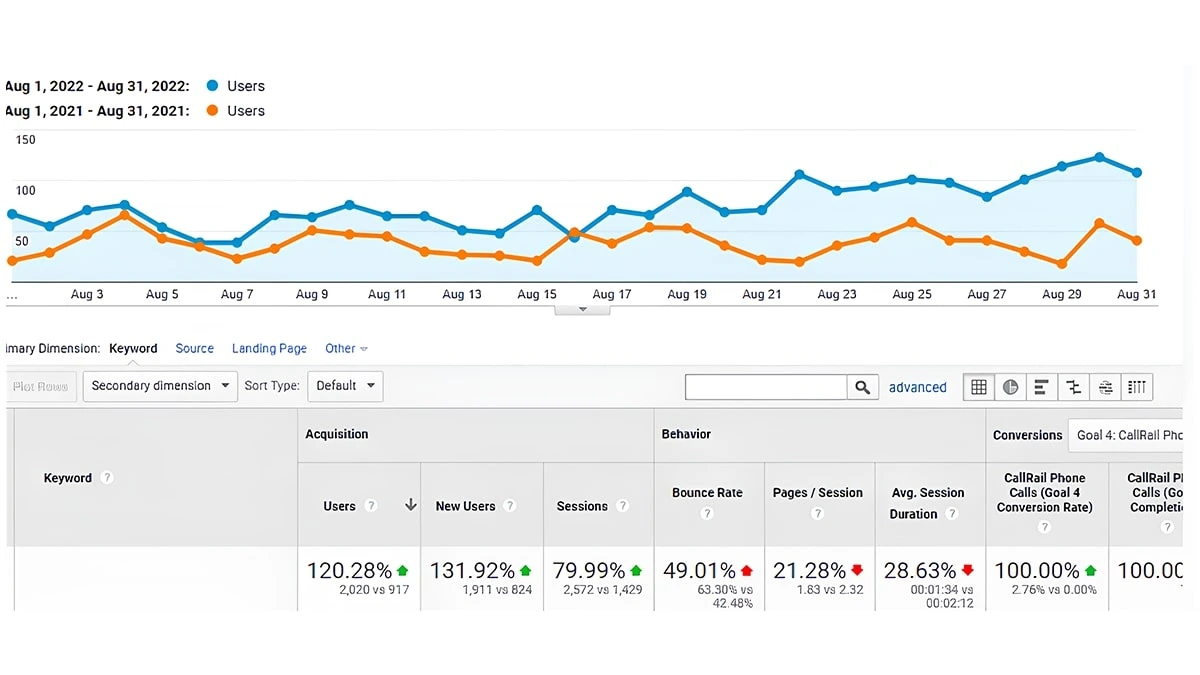This screenshot has height=675, width=1200.
Task: Open the advanced filter link
Action: coord(917,387)
